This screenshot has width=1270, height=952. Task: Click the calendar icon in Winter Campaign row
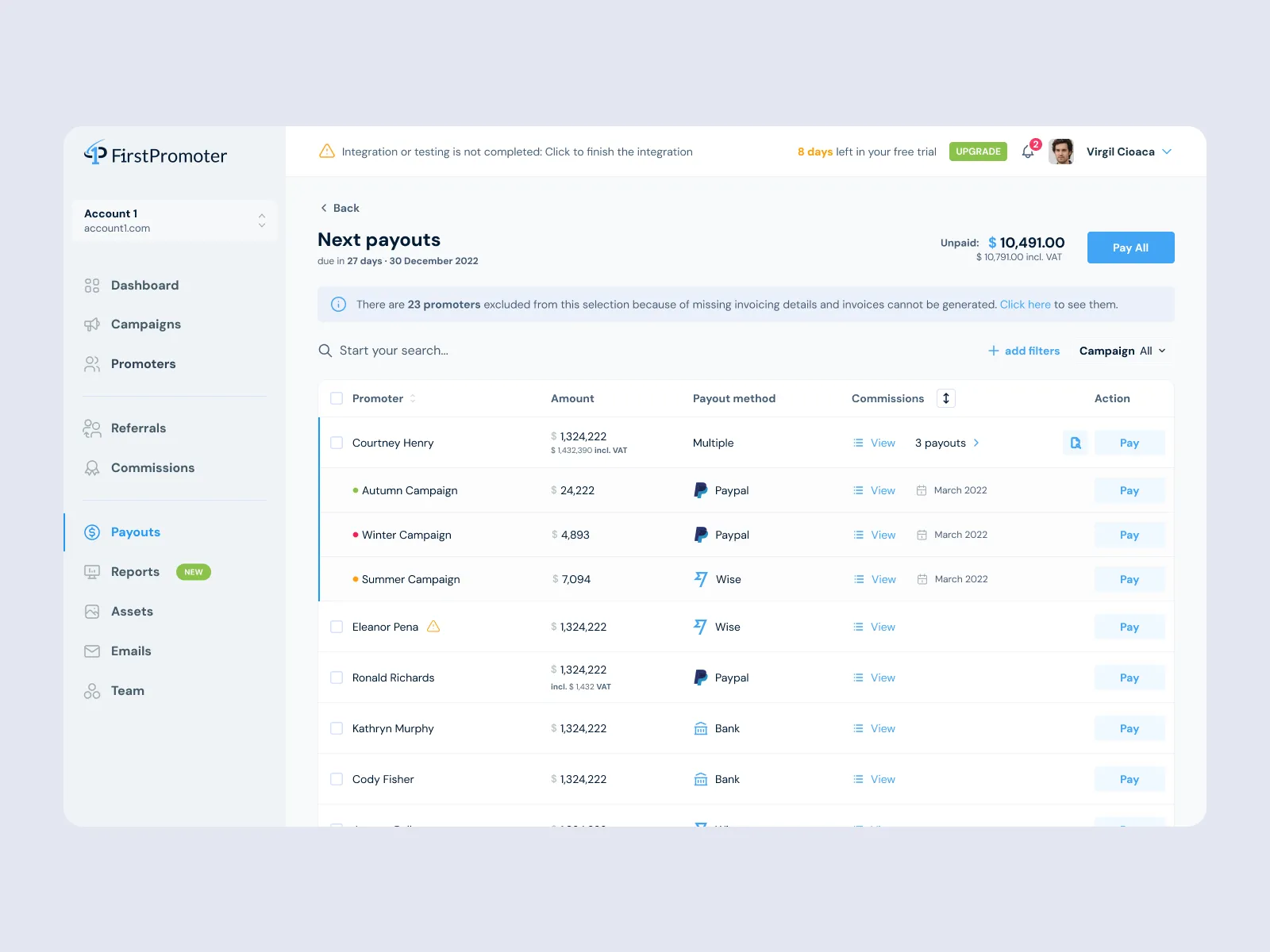pyautogui.click(x=922, y=535)
